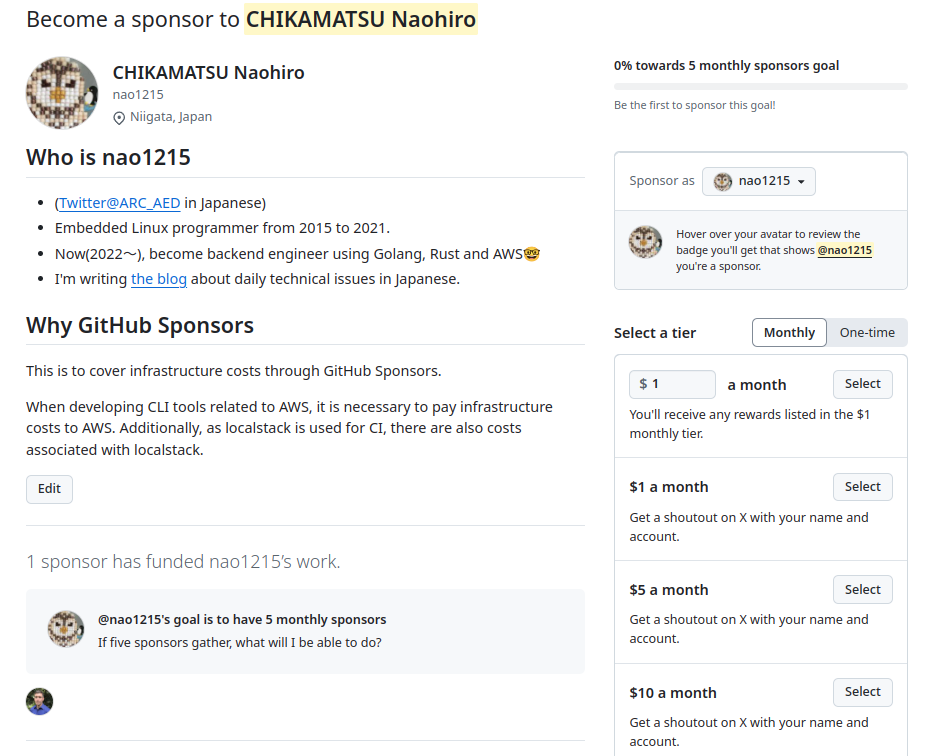
Task: Click the owl avatar in the badge preview box
Action: pyautogui.click(x=645, y=242)
